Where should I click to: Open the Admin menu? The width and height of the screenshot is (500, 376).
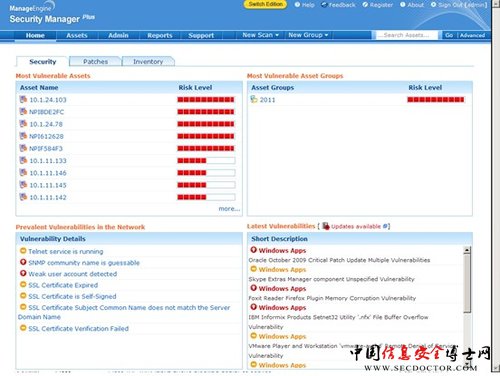(x=118, y=35)
